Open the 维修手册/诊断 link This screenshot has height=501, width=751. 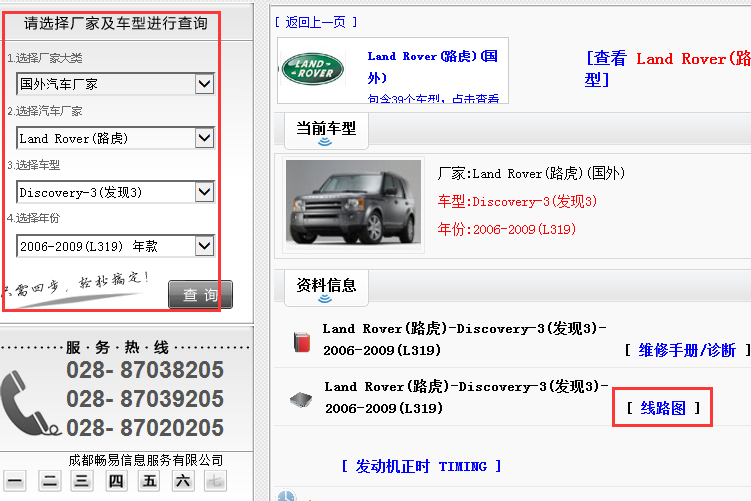pos(687,350)
